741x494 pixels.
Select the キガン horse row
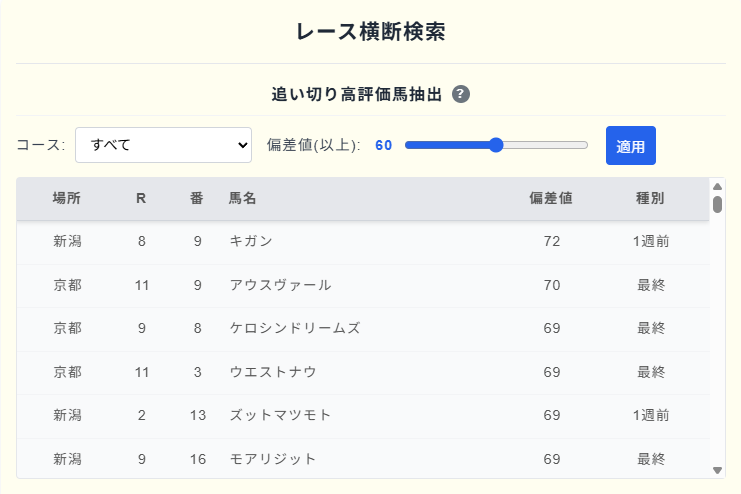point(363,242)
